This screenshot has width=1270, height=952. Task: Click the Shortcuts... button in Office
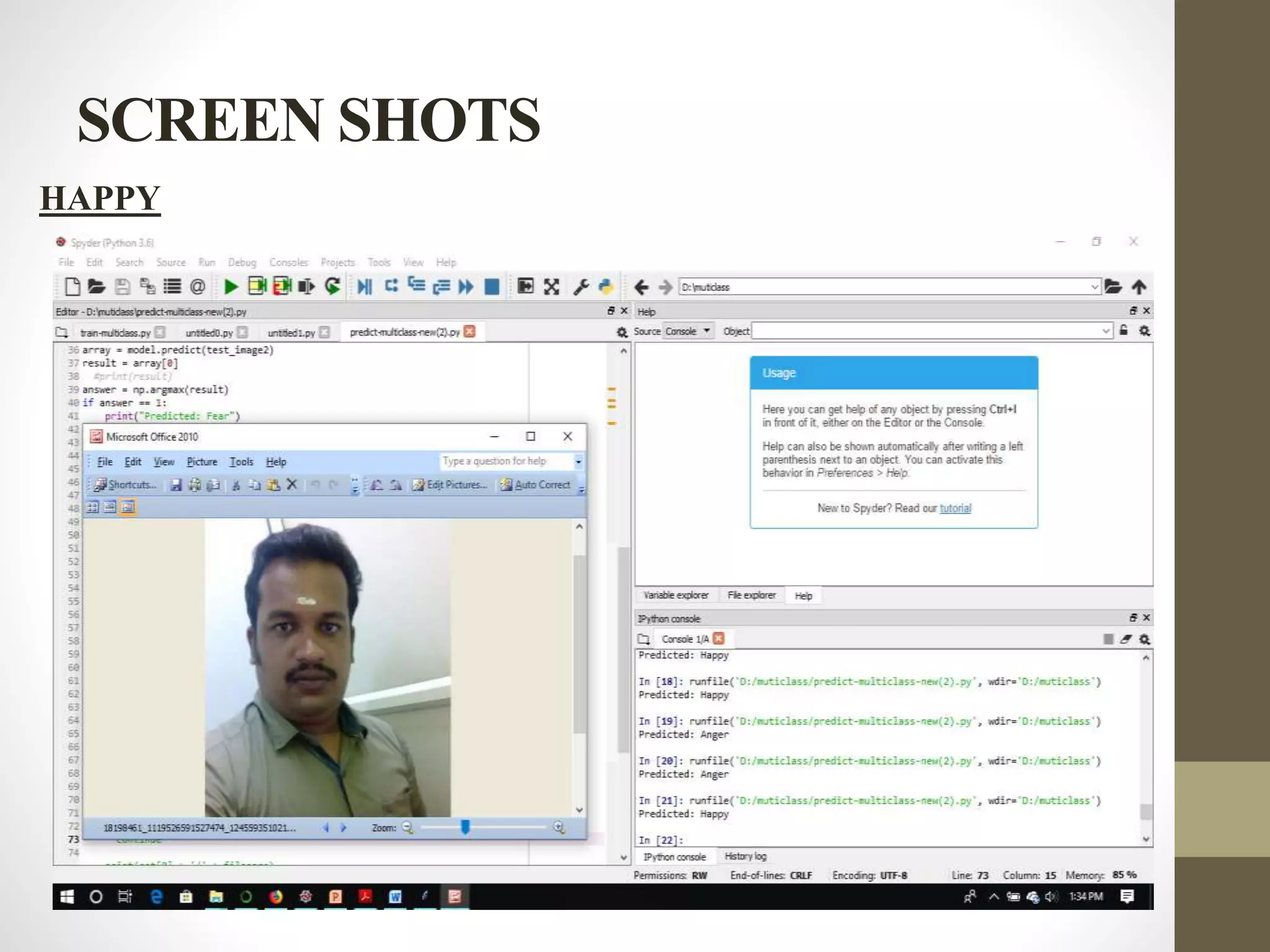coord(125,485)
